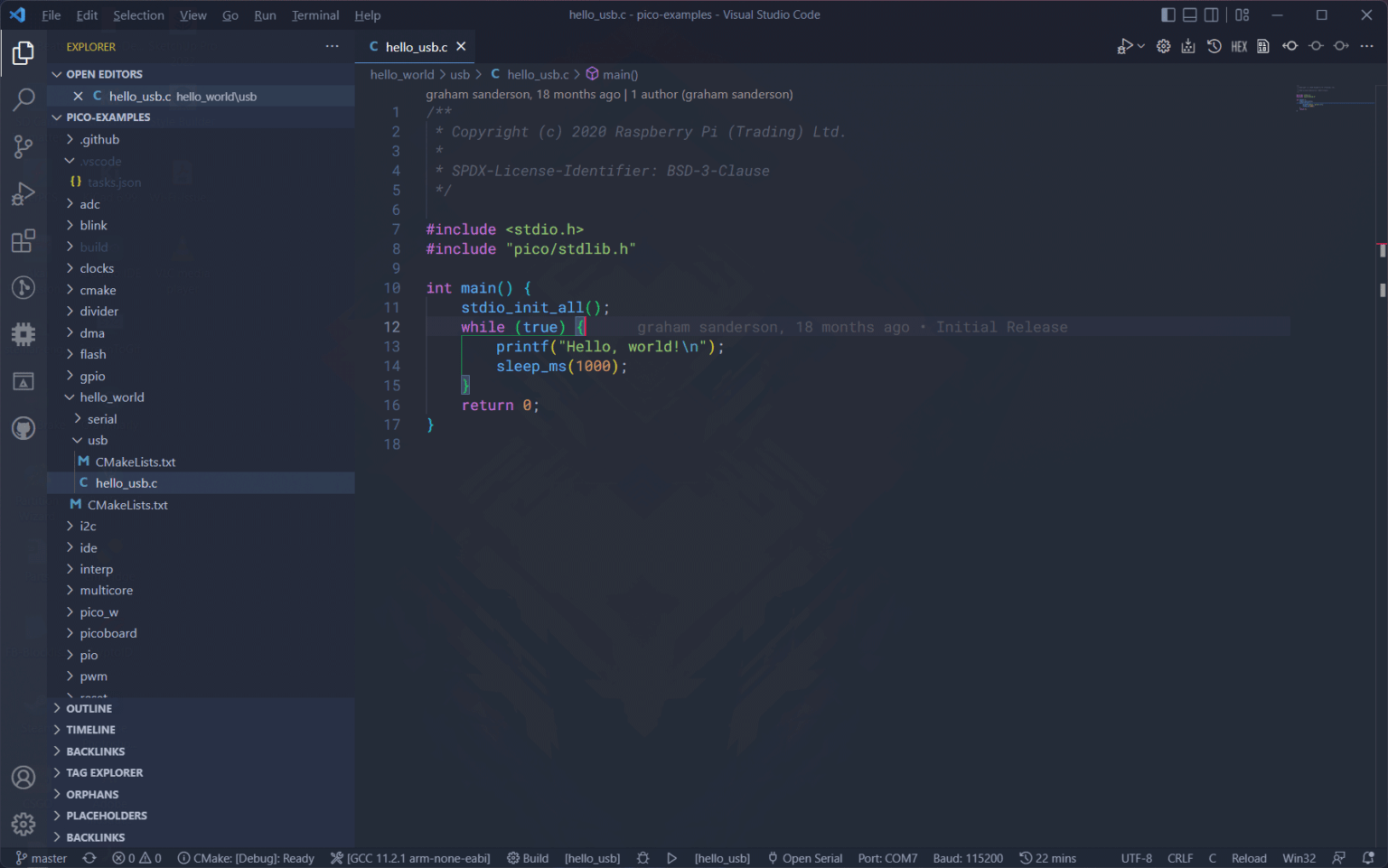Toggle the bottom panel layout button
The width and height of the screenshot is (1388, 868).
[x=1189, y=15]
